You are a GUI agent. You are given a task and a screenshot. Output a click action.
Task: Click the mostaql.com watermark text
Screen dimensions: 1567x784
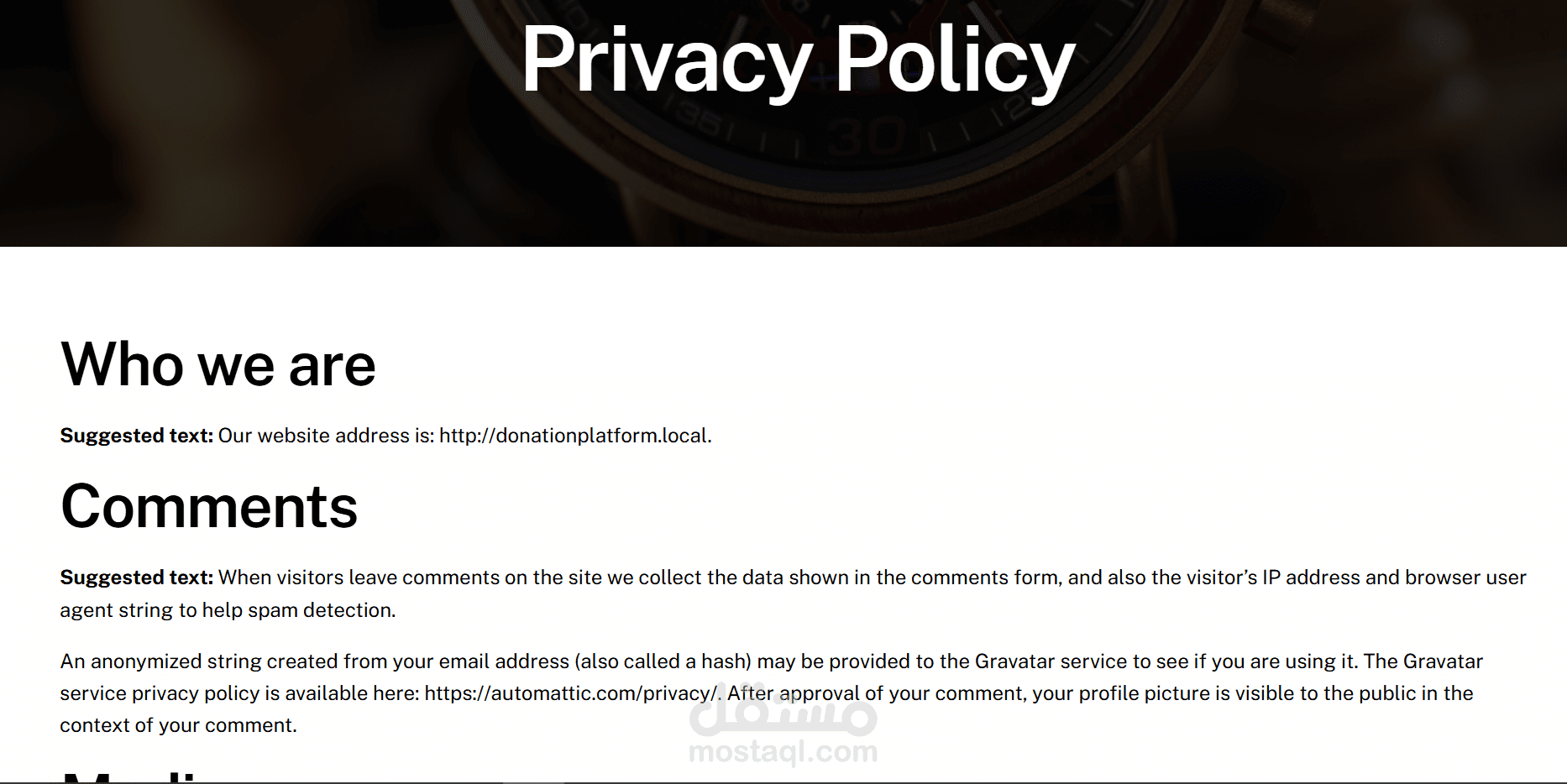783,751
